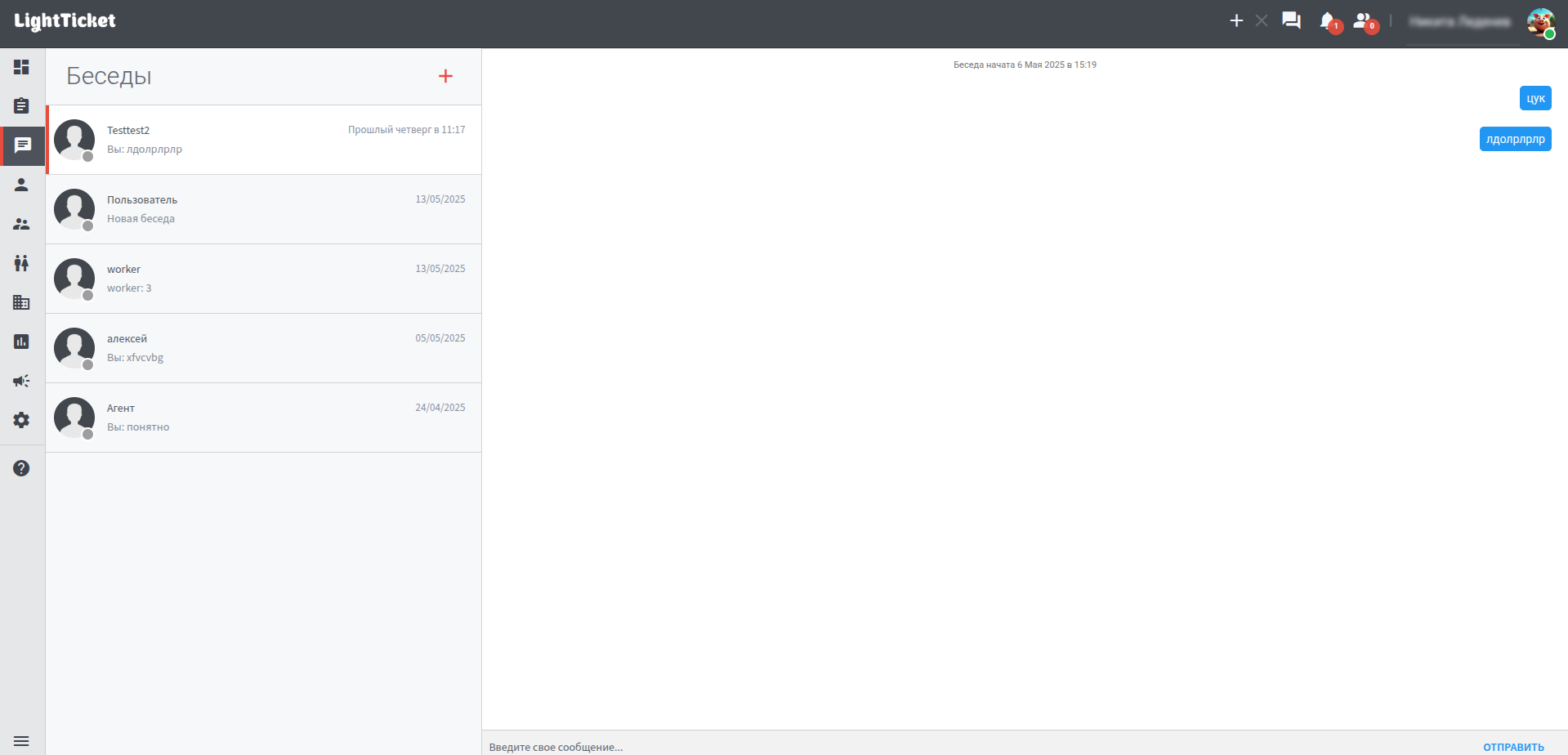The width and height of the screenshot is (1568, 755).
Task: Open the teams people icon in sidebar
Action: (21, 263)
